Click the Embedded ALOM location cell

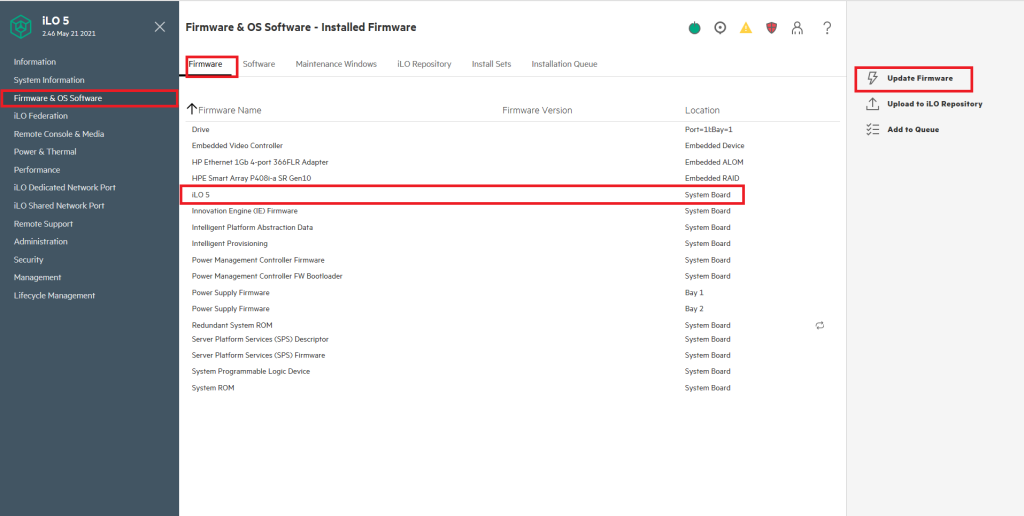coord(714,162)
